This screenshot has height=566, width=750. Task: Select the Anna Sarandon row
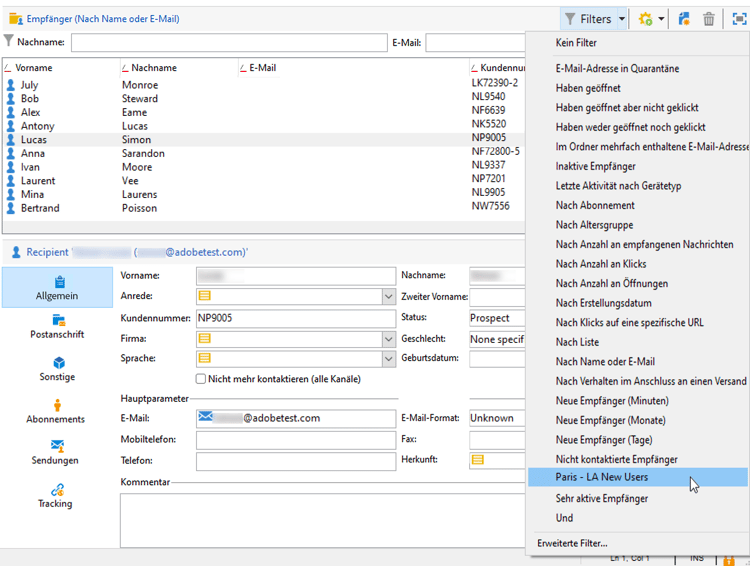263,153
